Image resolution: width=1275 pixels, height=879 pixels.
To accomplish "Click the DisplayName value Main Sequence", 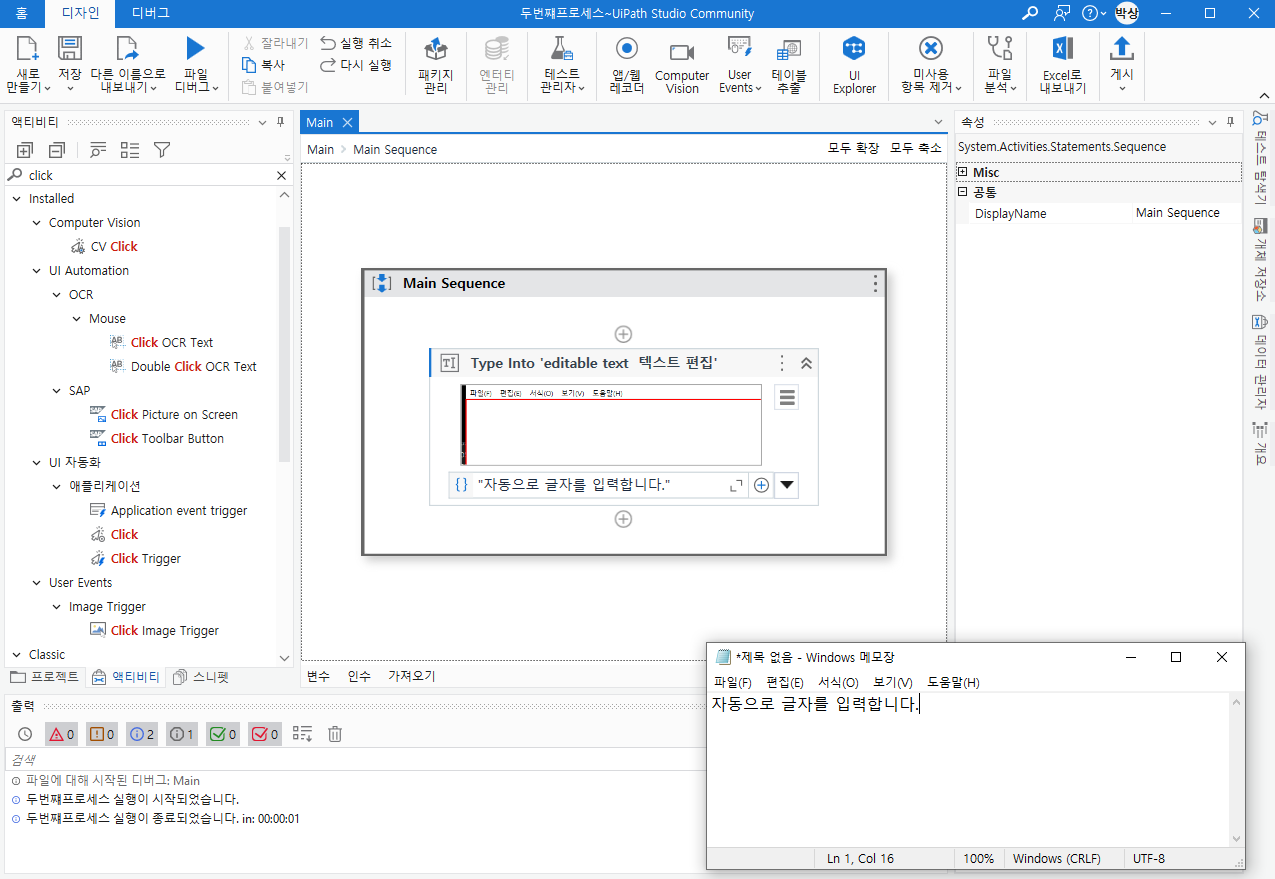I will 1186,213.
